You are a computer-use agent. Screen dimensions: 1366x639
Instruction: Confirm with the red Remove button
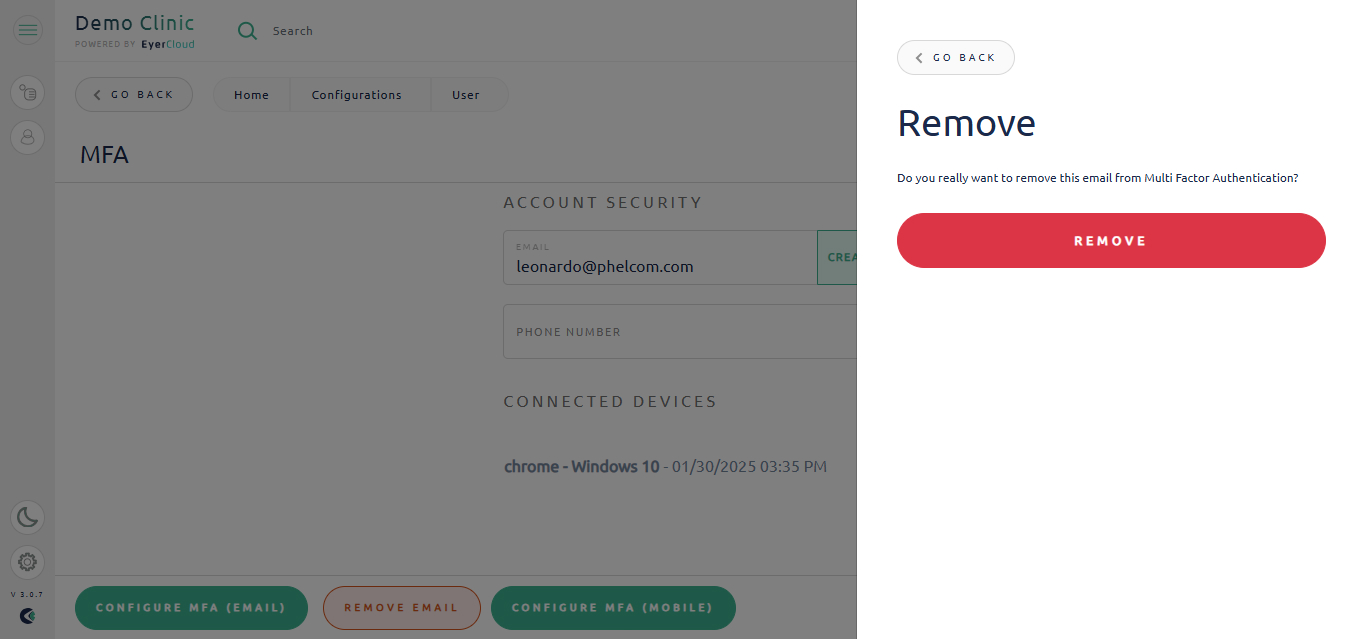coord(1111,241)
